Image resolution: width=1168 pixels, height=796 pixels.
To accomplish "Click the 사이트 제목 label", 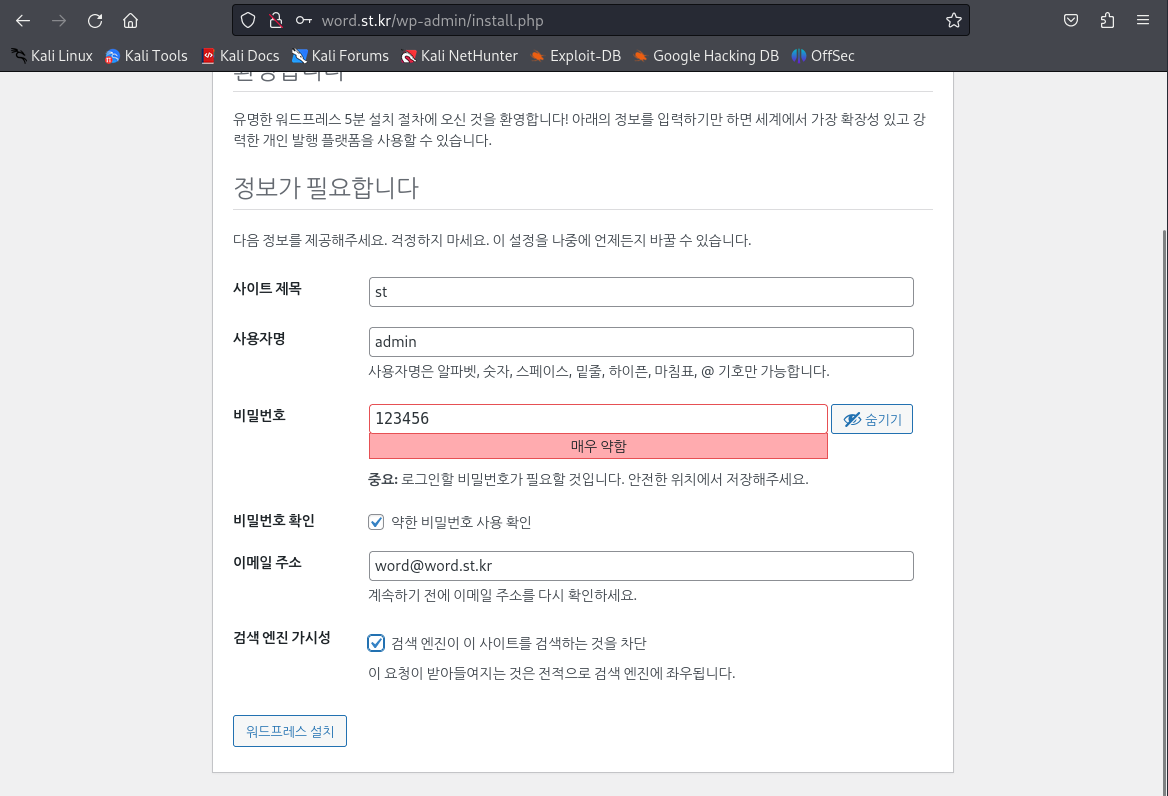I will (267, 289).
